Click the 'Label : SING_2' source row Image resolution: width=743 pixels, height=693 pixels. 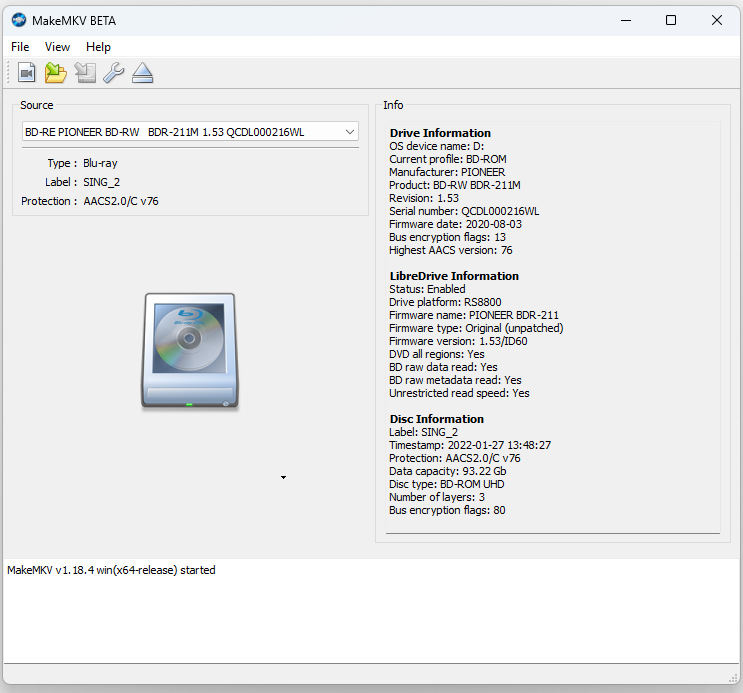[82, 182]
